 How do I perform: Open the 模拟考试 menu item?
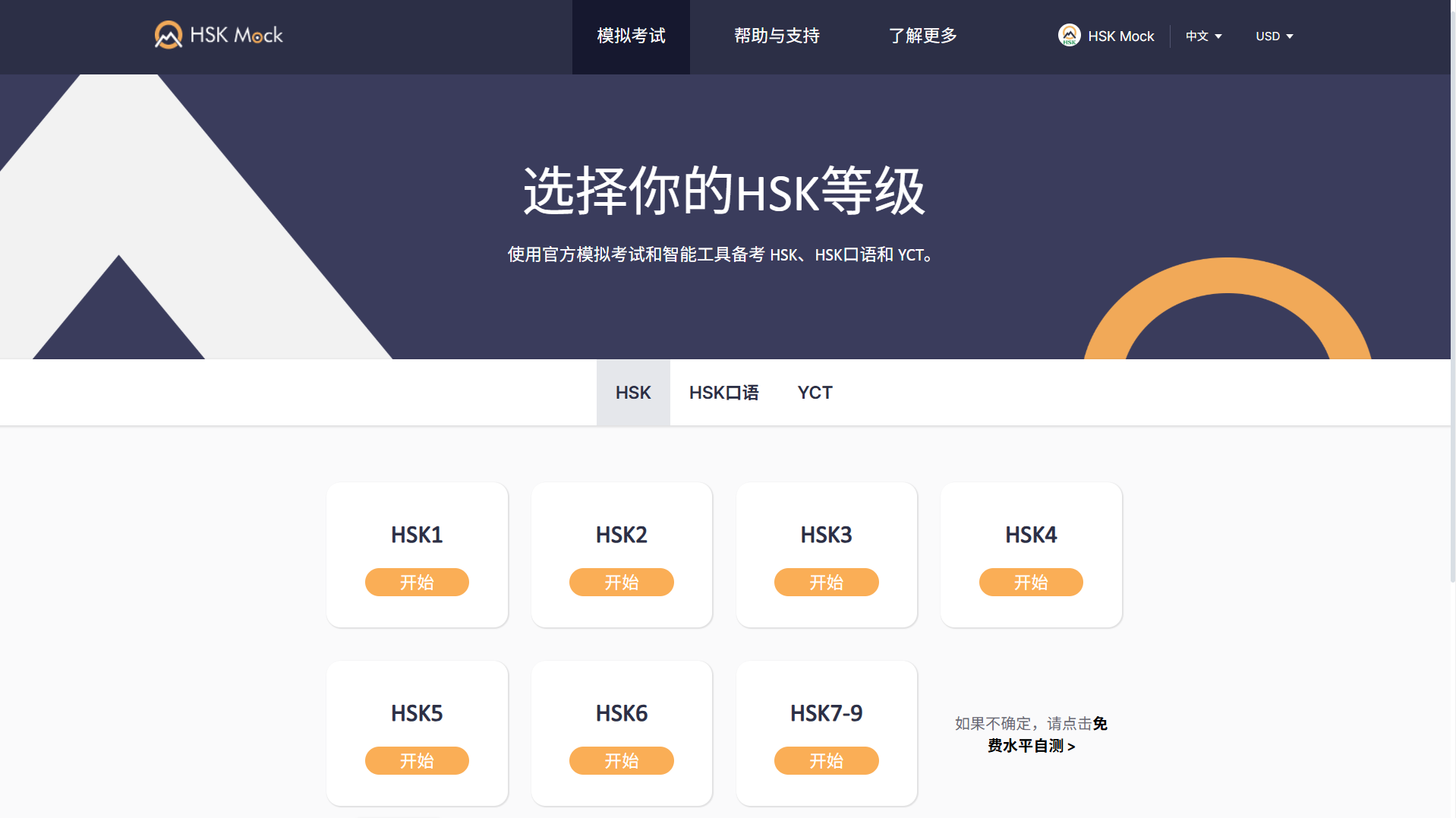coord(630,36)
